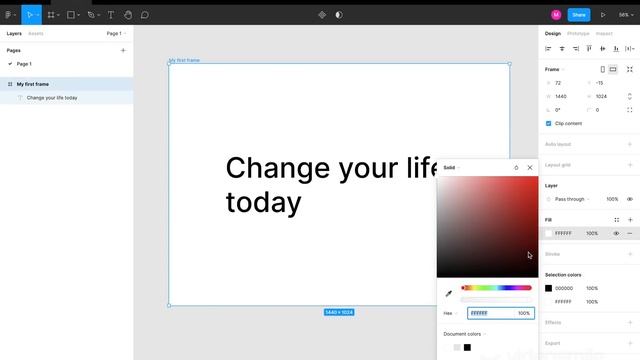The width and height of the screenshot is (640, 360).
Task: Add a new page with plus icon
Action: [x=123, y=51]
